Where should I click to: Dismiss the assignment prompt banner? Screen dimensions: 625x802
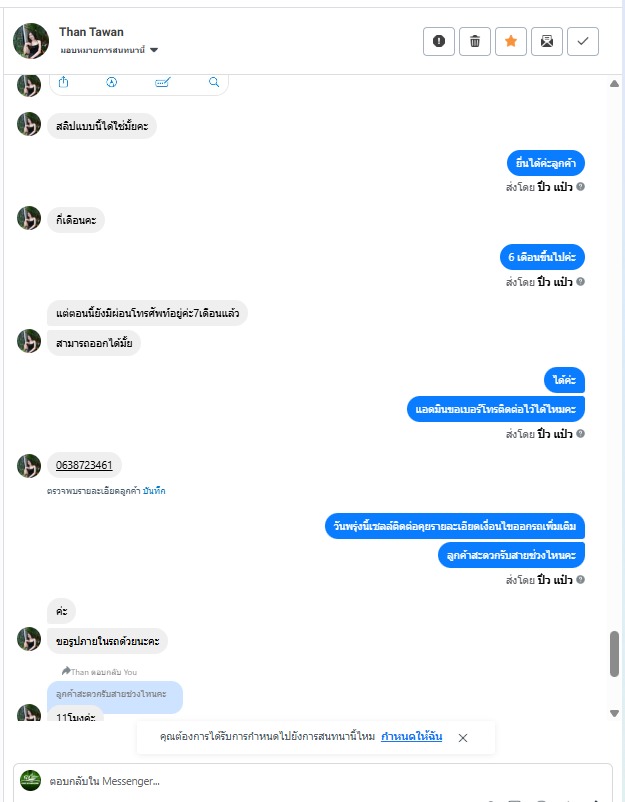click(x=463, y=738)
